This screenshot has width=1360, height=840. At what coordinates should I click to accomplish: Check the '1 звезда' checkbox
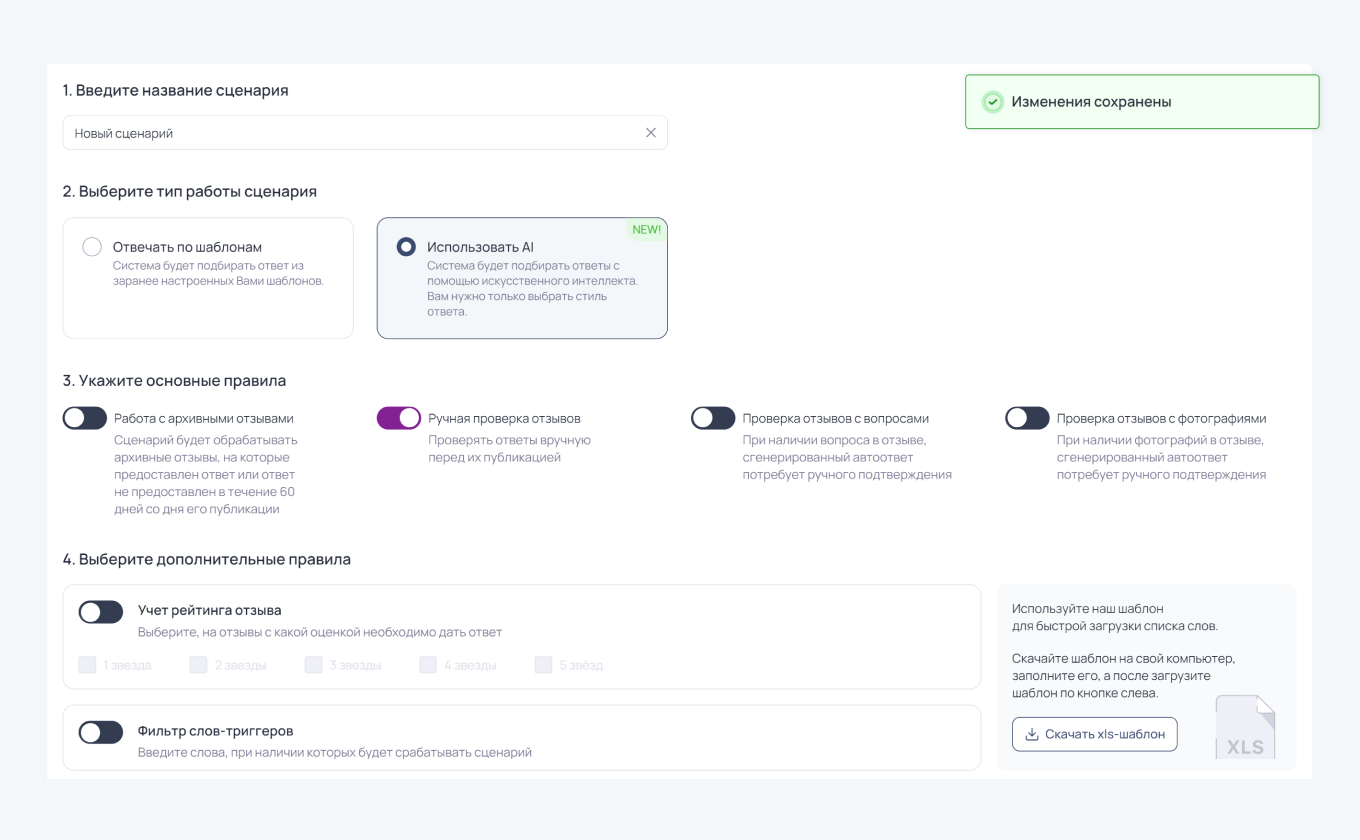[x=87, y=665]
